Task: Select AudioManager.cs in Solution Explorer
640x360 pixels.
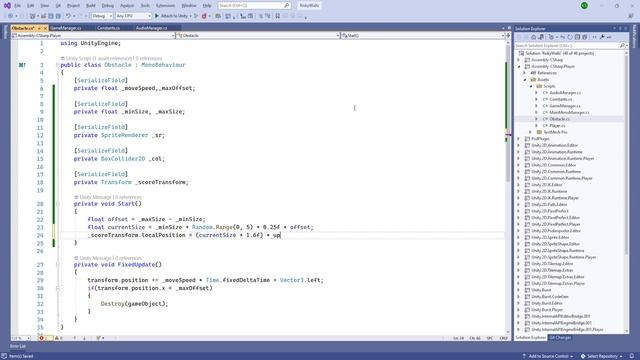Action: pos(565,93)
